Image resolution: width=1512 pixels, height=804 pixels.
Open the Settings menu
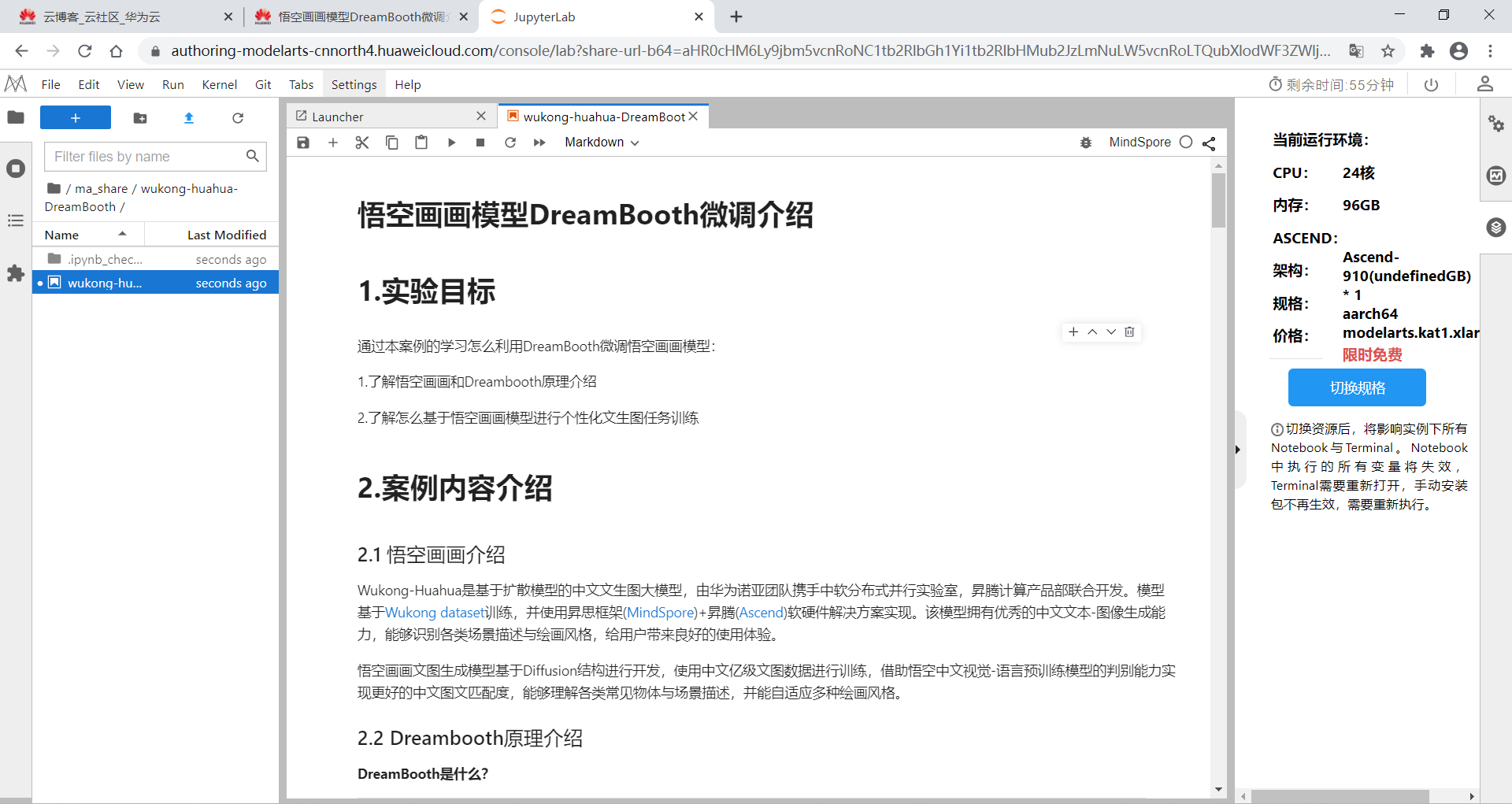pos(354,85)
